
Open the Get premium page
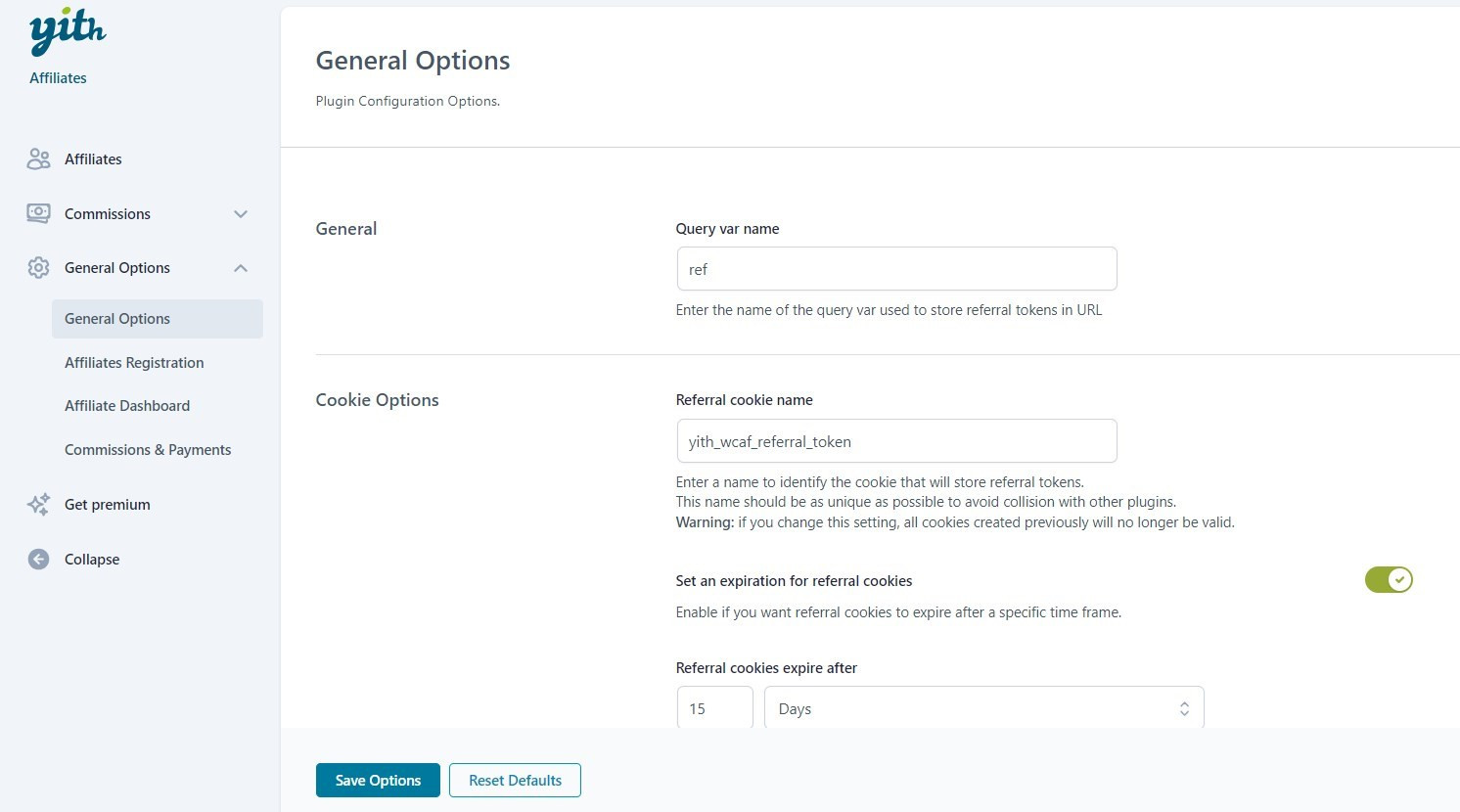coord(108,504)
